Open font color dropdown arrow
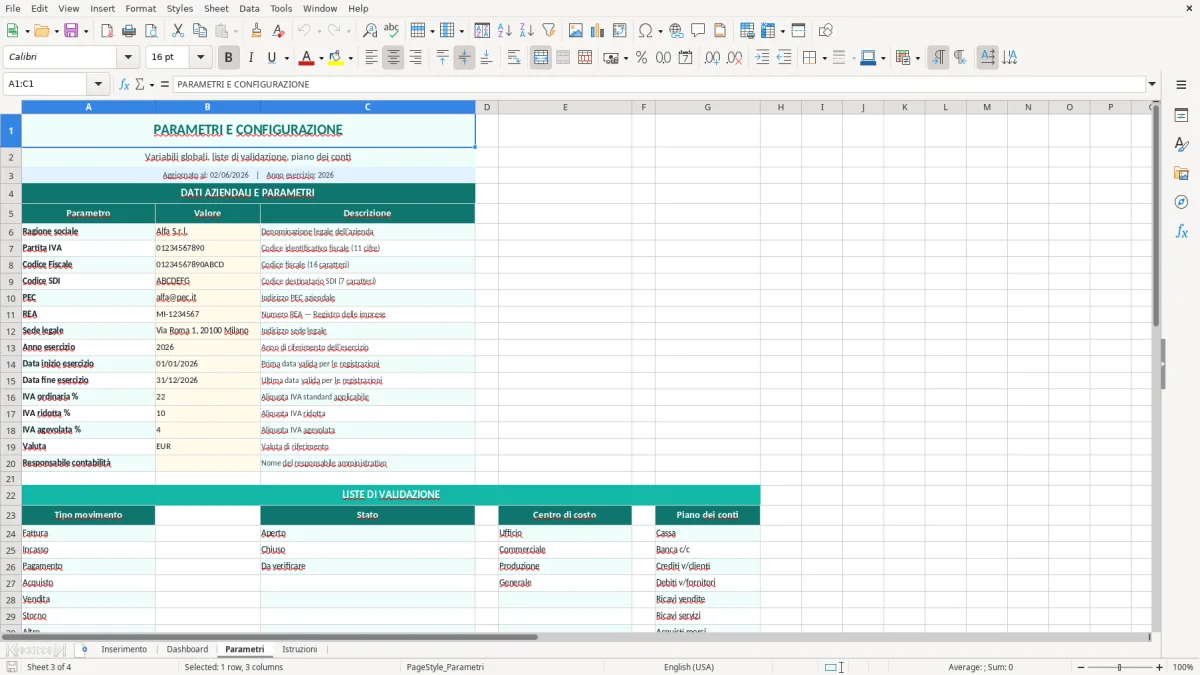 tap(321, 58)
